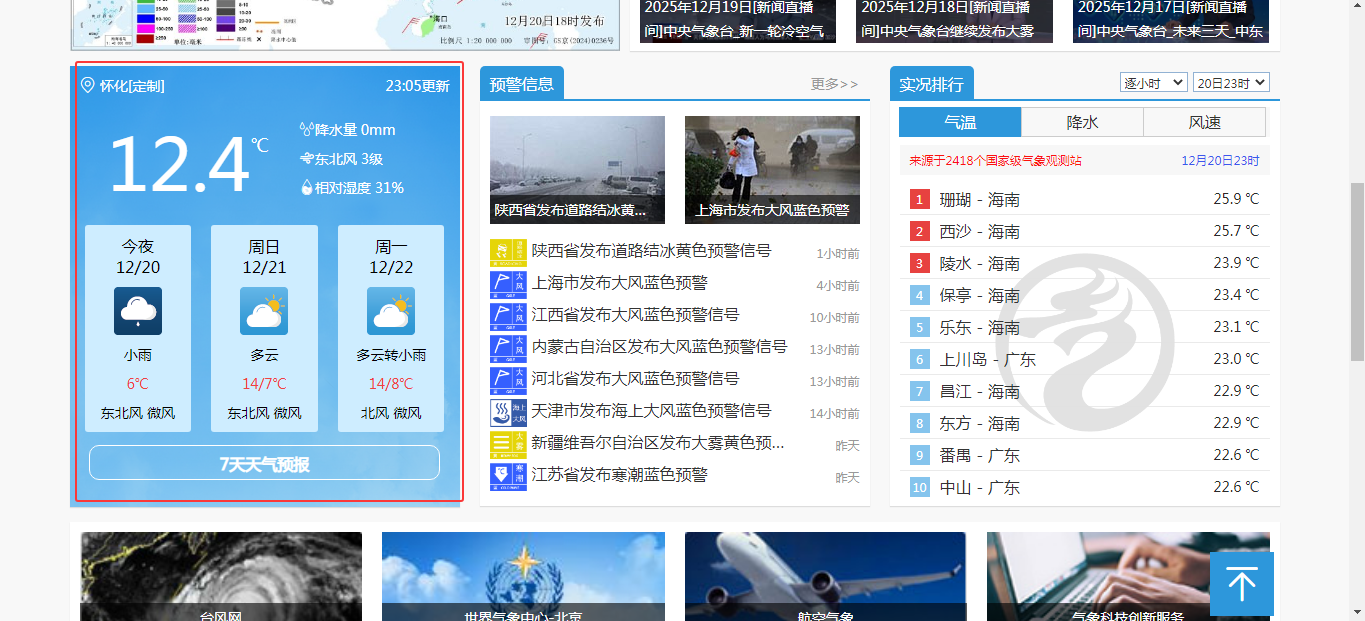Click rank 5 row 乐东 - 海南
1365x621 pixels.
coord(1085,327)
